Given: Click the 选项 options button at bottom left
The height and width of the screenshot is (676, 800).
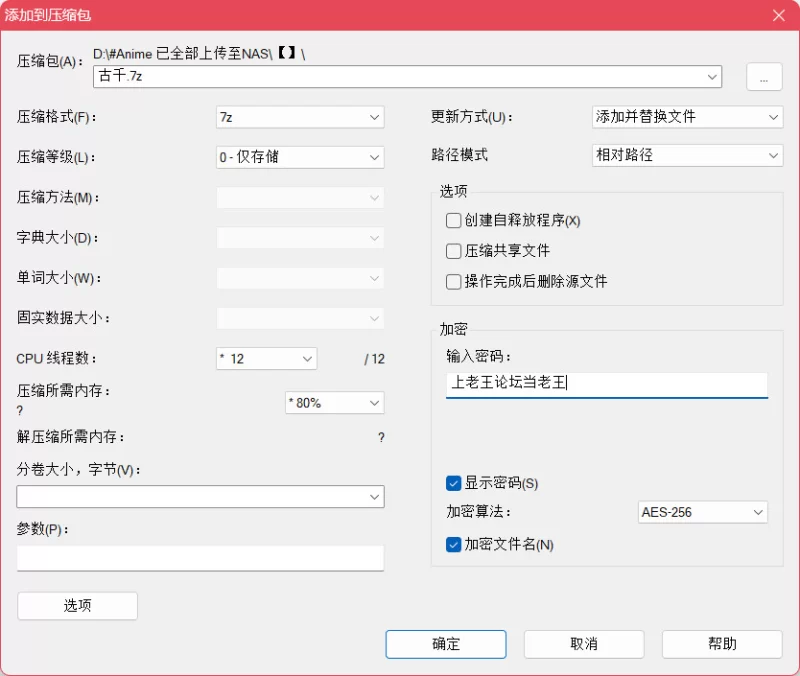Looking at the screenshot, I should click(77, 605).
